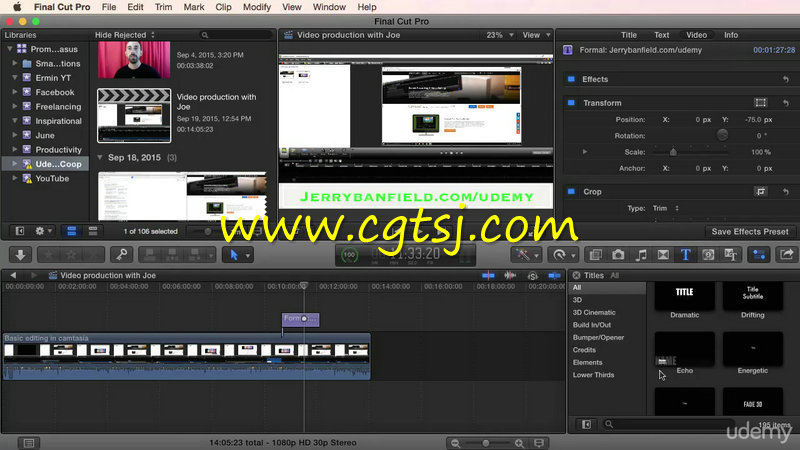Go back in timeline history arrow
Screen dimensions: 800x450
(13, 275)
